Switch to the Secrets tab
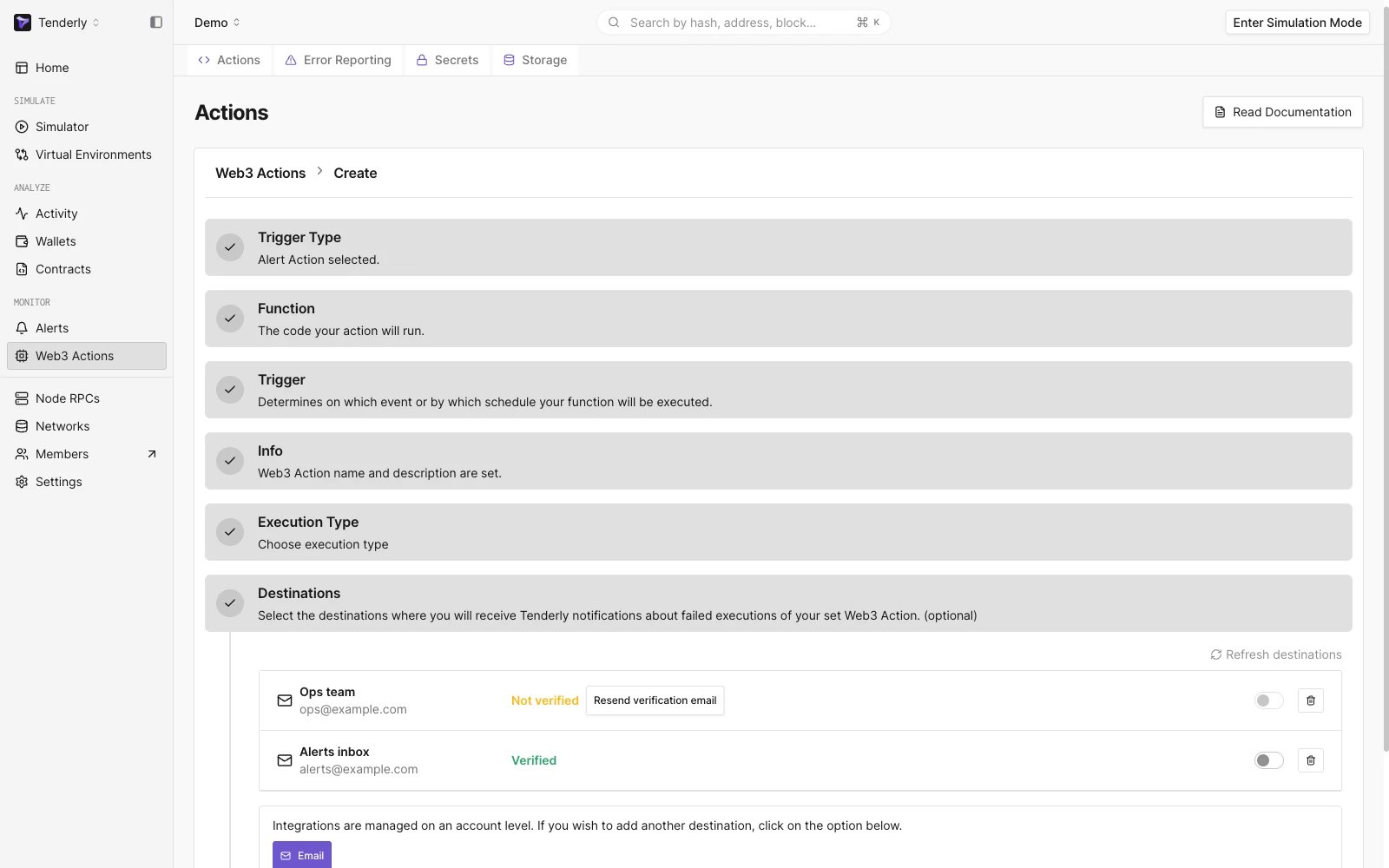This screenshot has height=868, width=1389. tap(447, 60)
